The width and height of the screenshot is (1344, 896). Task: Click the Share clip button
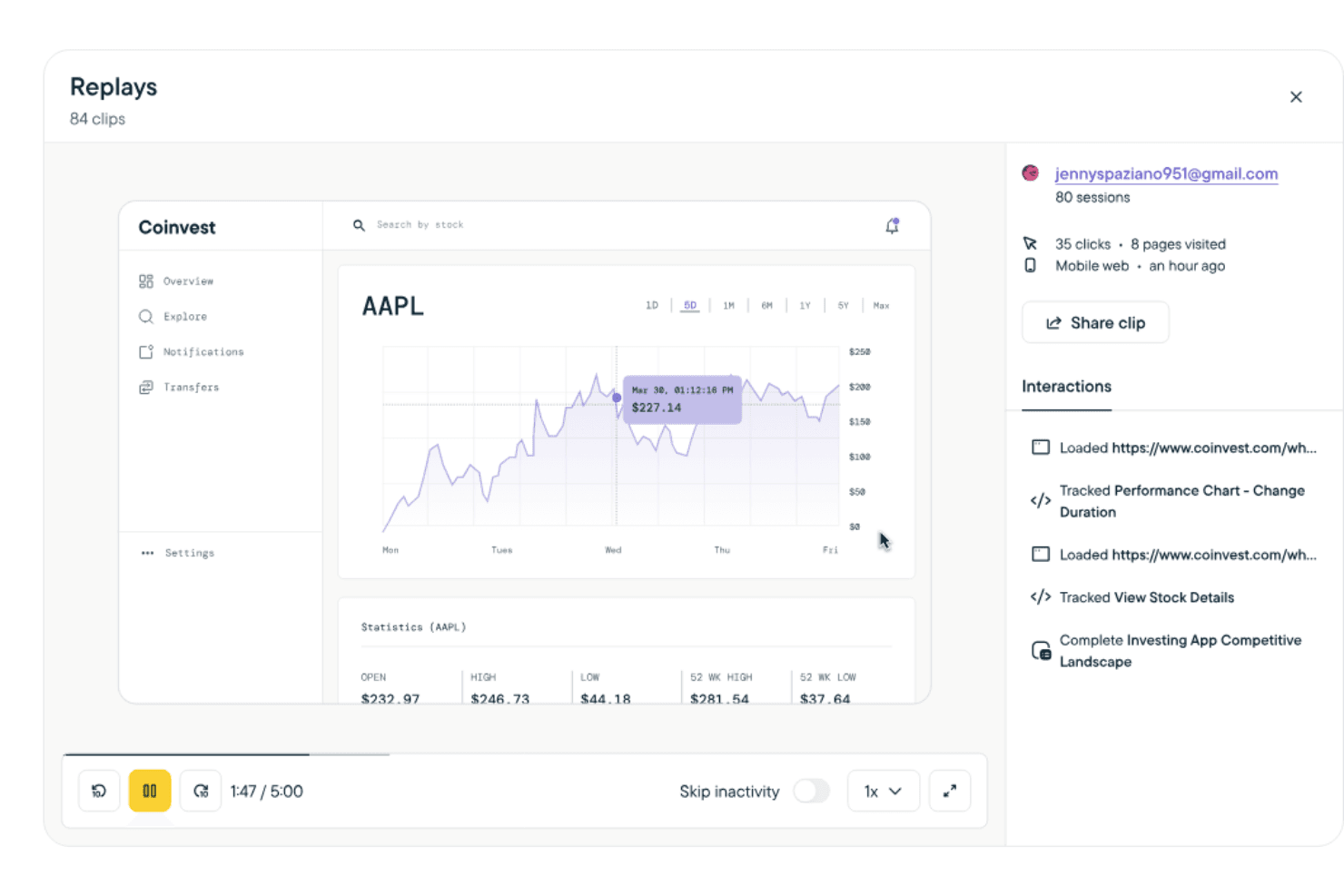[x=1095, y=322]
